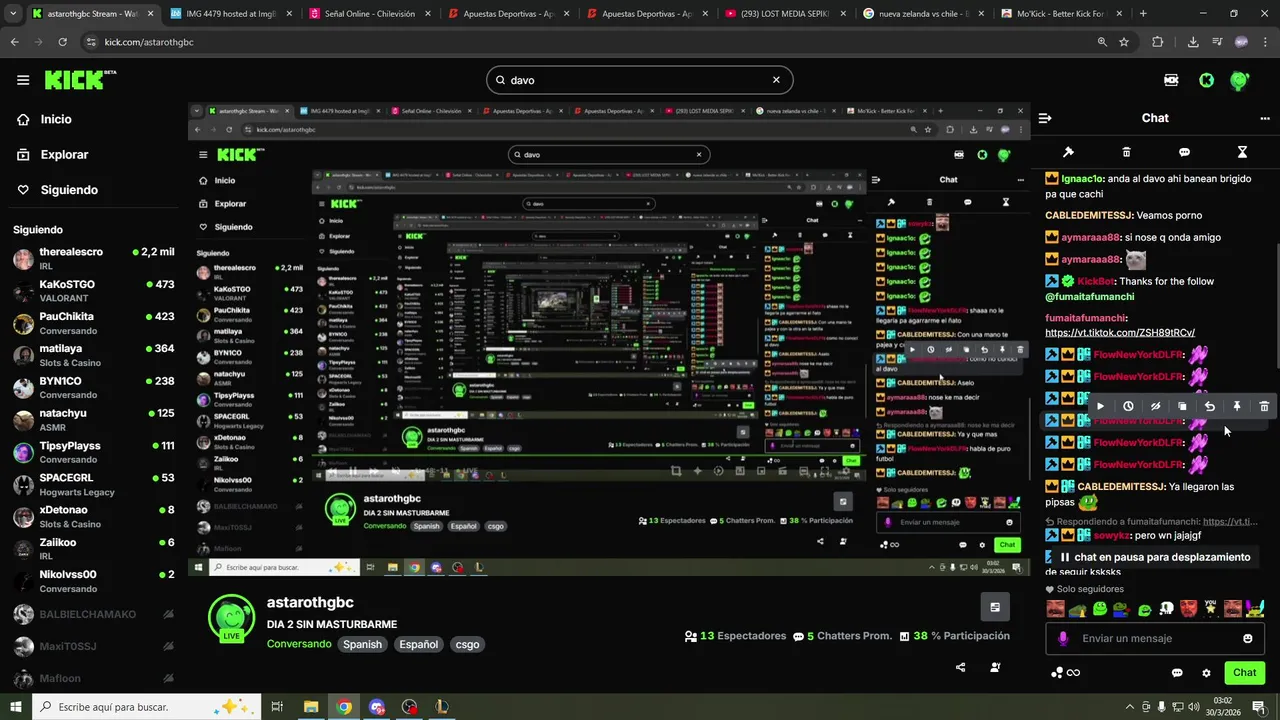
Task: Click the green K badge icon in top bar
Action: pos(1206,80)
